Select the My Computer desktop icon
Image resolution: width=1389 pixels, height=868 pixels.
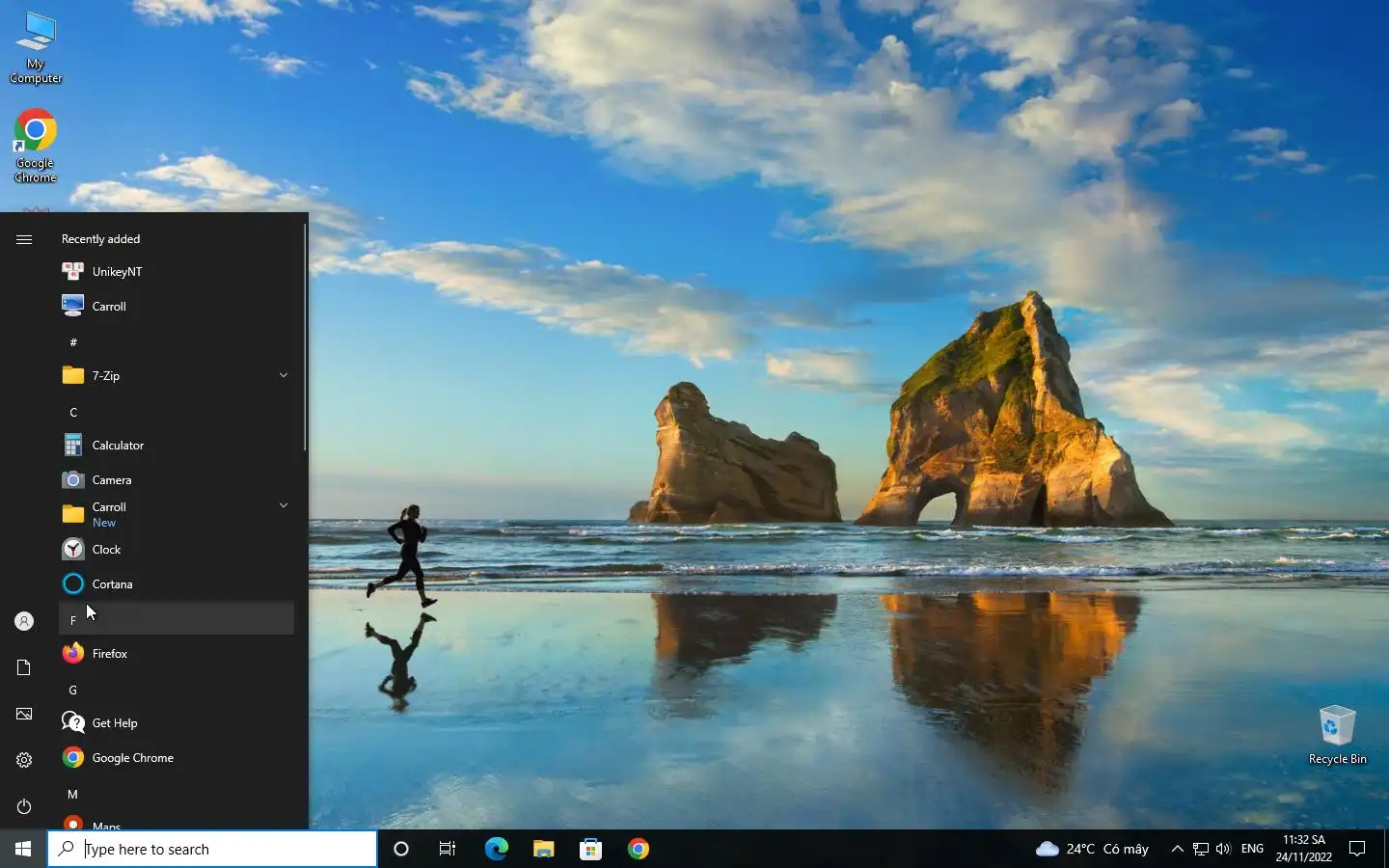(x=36, y=48)
